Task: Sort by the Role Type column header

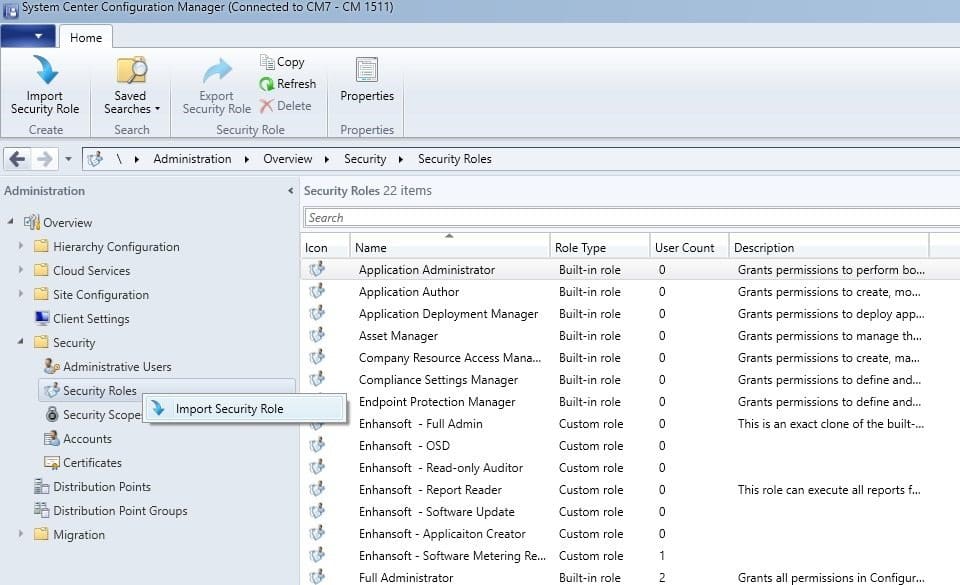Action: (x=600, y=246)
